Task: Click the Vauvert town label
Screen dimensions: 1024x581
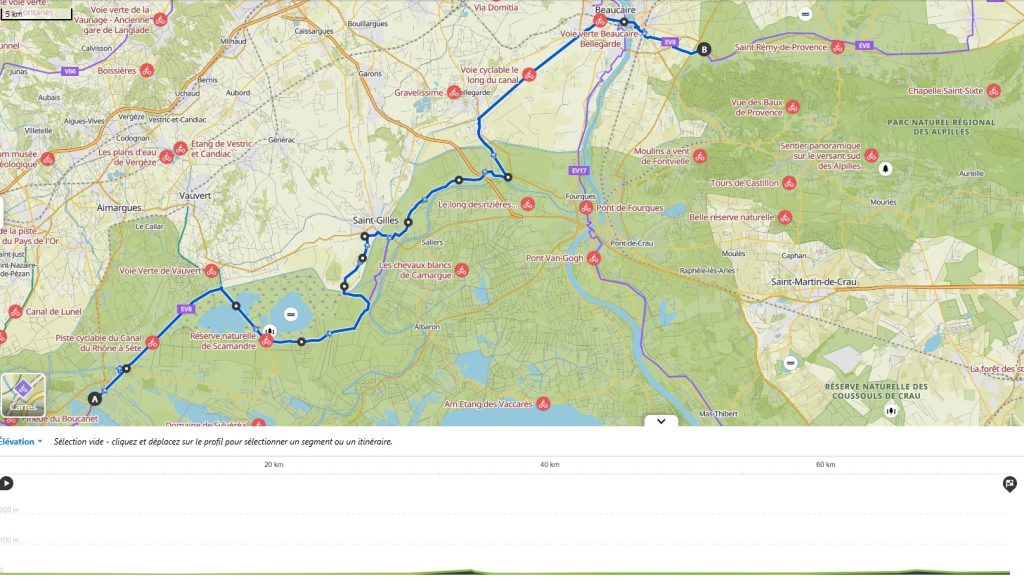Action: pyautogui.click(x=195, y=195)
